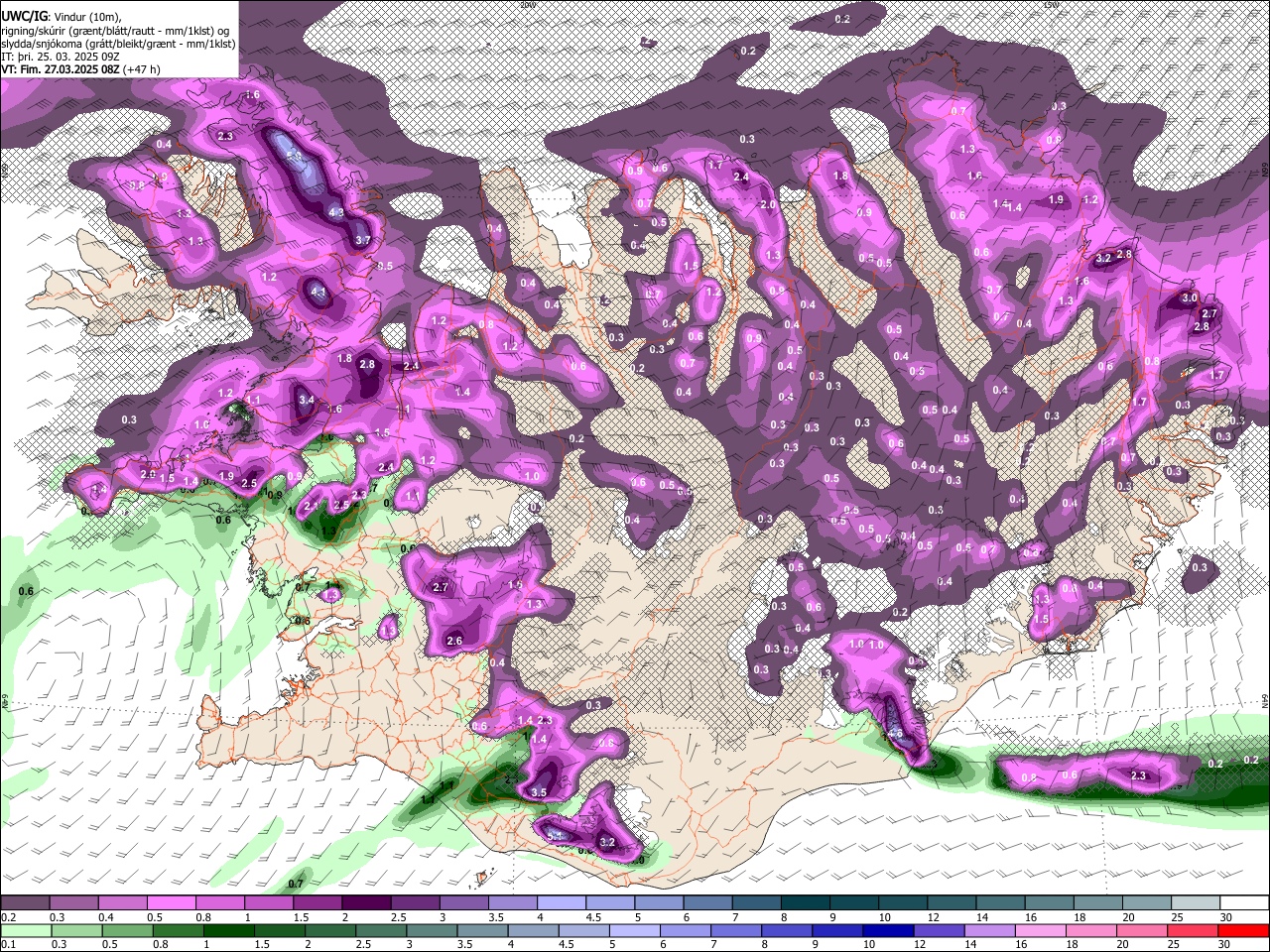Pick the medium green 0.5 swatch in lower legend

[x=127, y=930]
